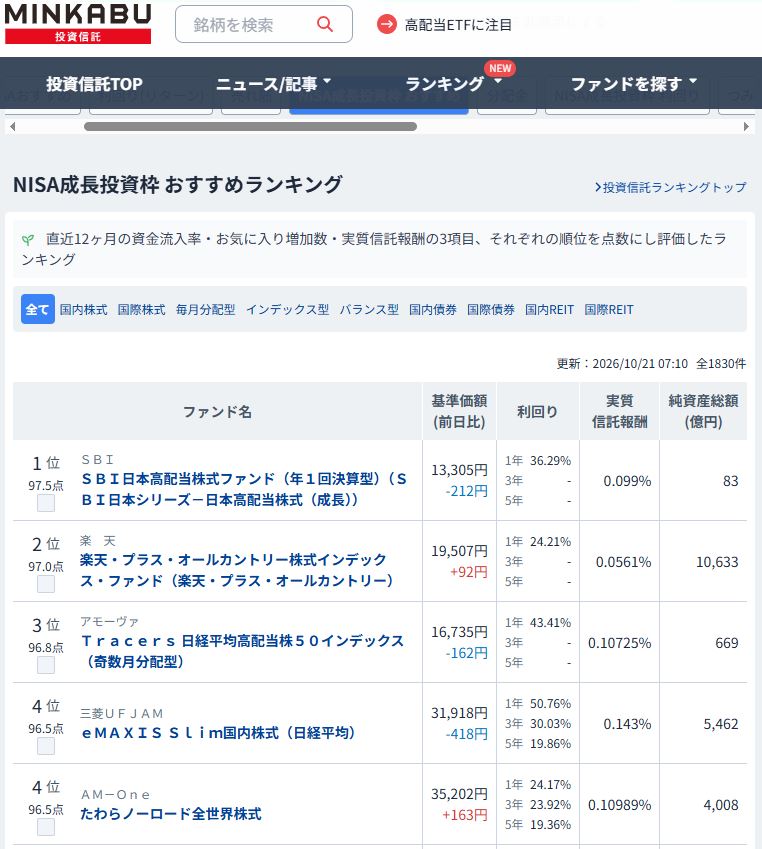Open 投資信託ランキングトップ link
The image size is (762, 849).
tap(670, 187)
